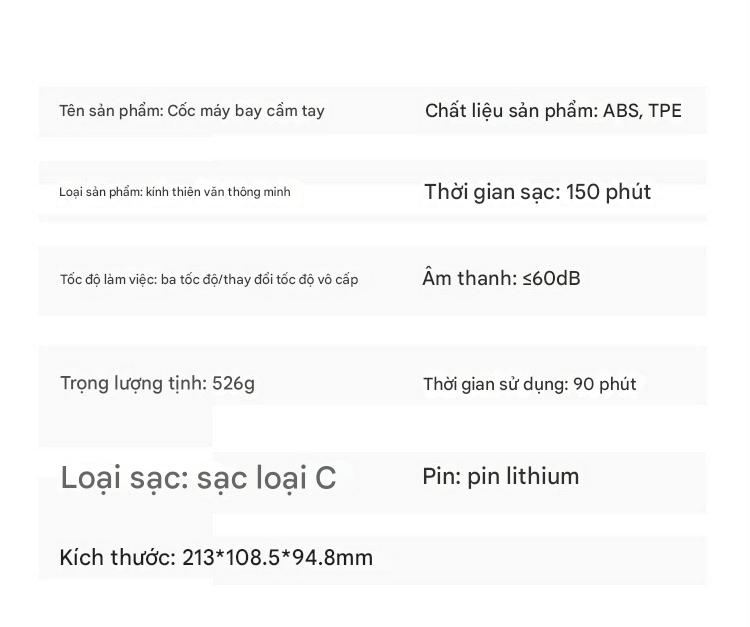
Task: Select the "526g" net weight value
Action: coord(234,383)
